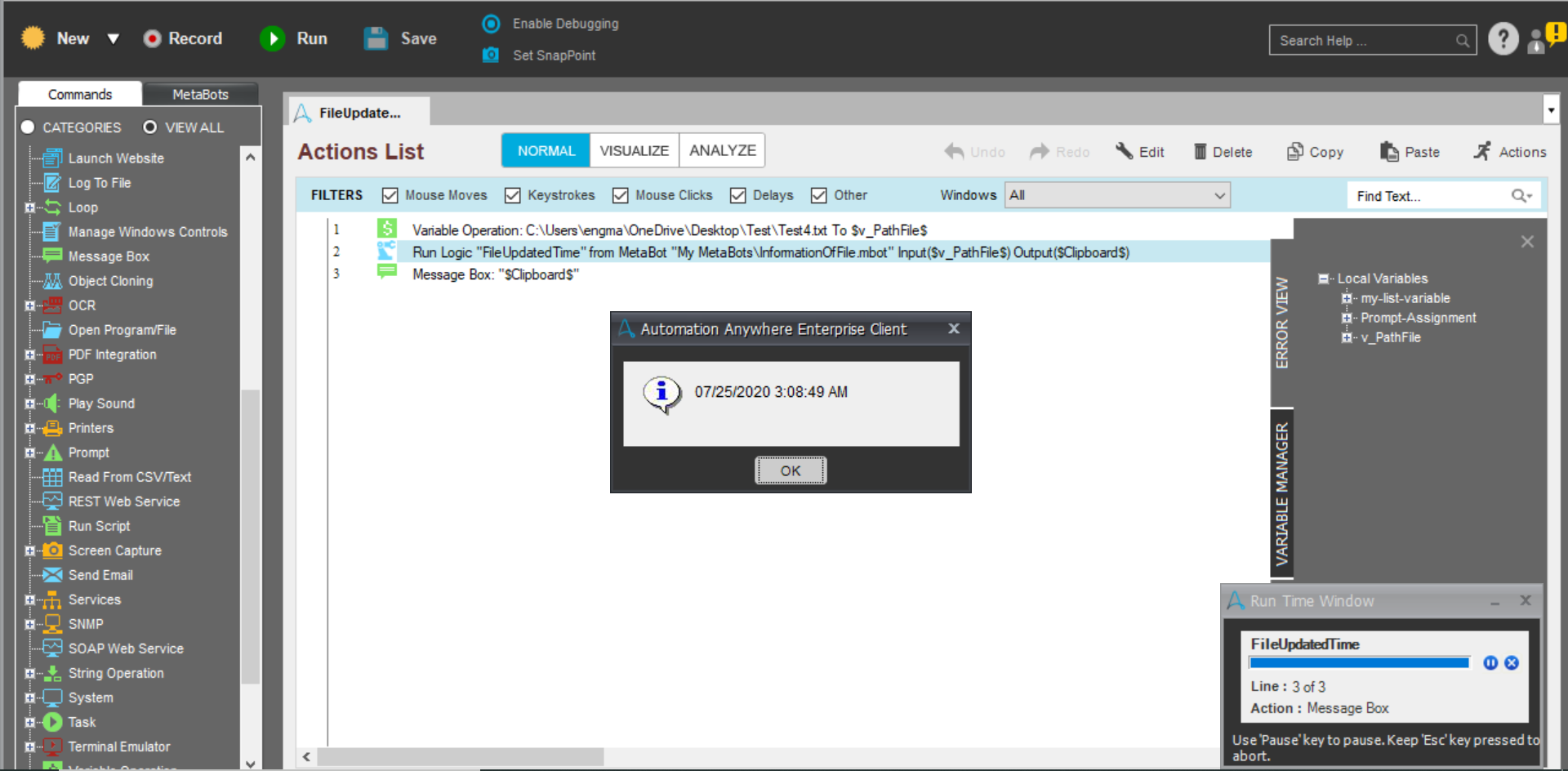Click the Find Text search magnifier icon
Screen dimensions: 1568x771
[1521, 196]
